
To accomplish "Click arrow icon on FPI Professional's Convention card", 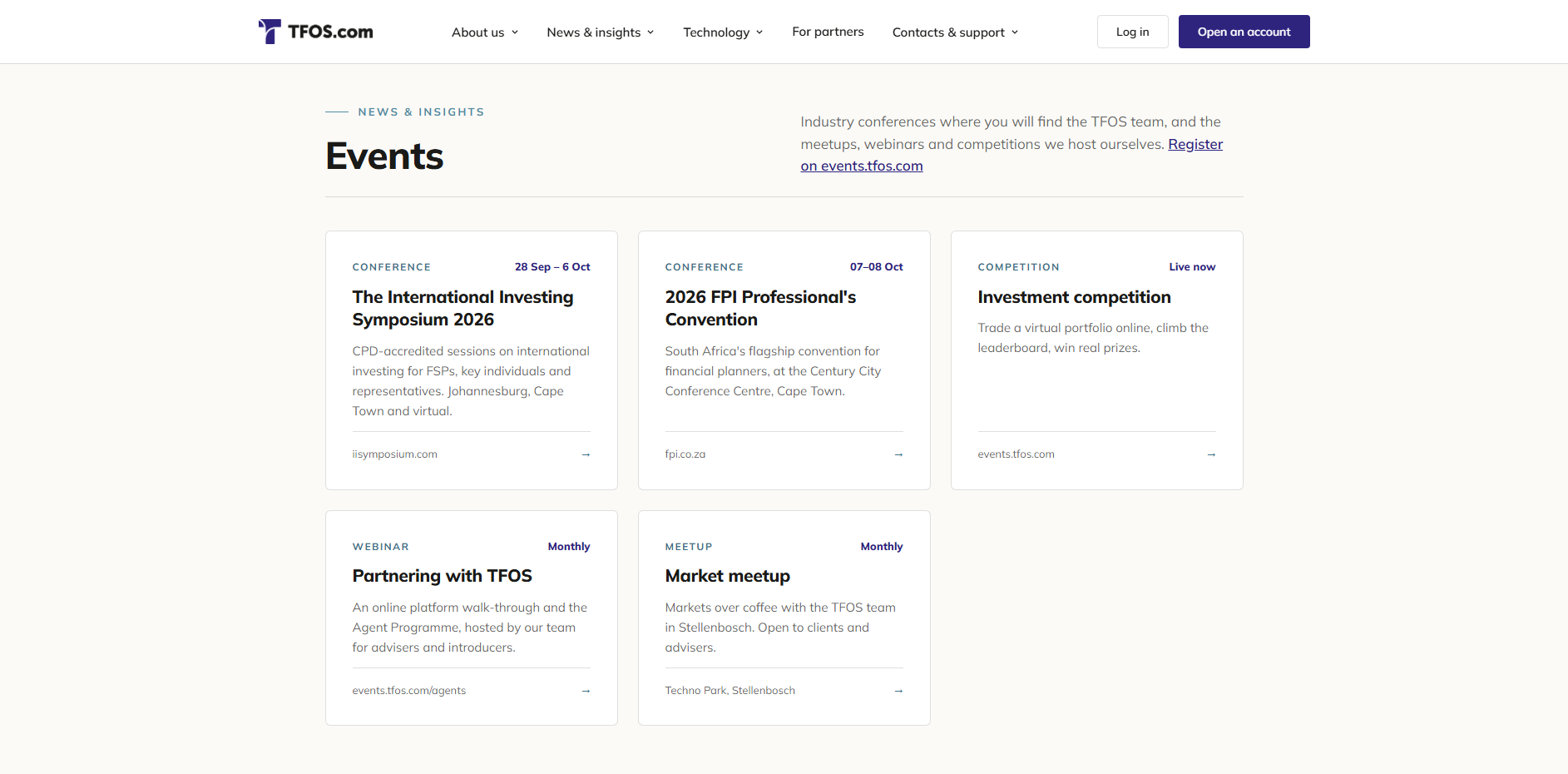I will 898,454.
